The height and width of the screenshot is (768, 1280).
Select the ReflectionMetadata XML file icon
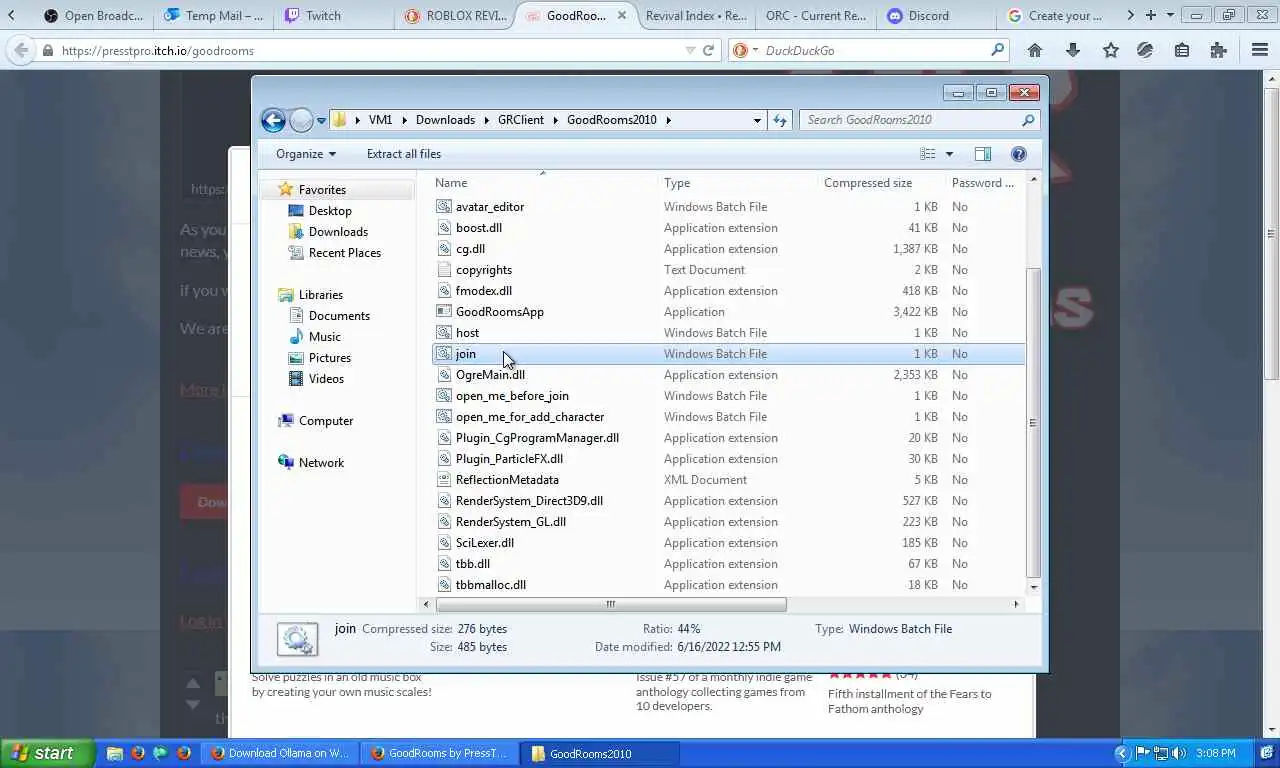coord(444,480)
